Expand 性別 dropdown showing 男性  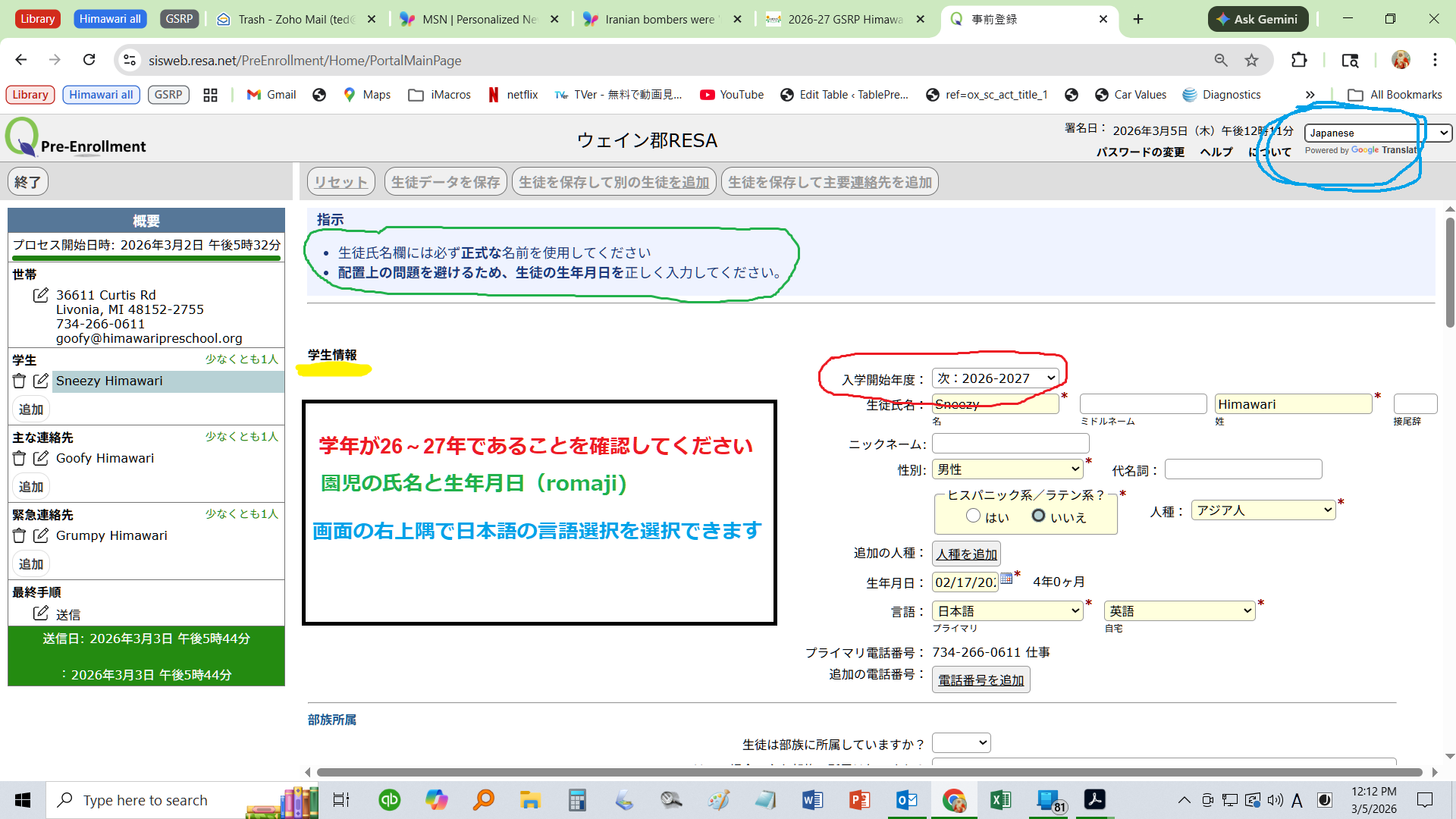click(x=1007, y=469)
